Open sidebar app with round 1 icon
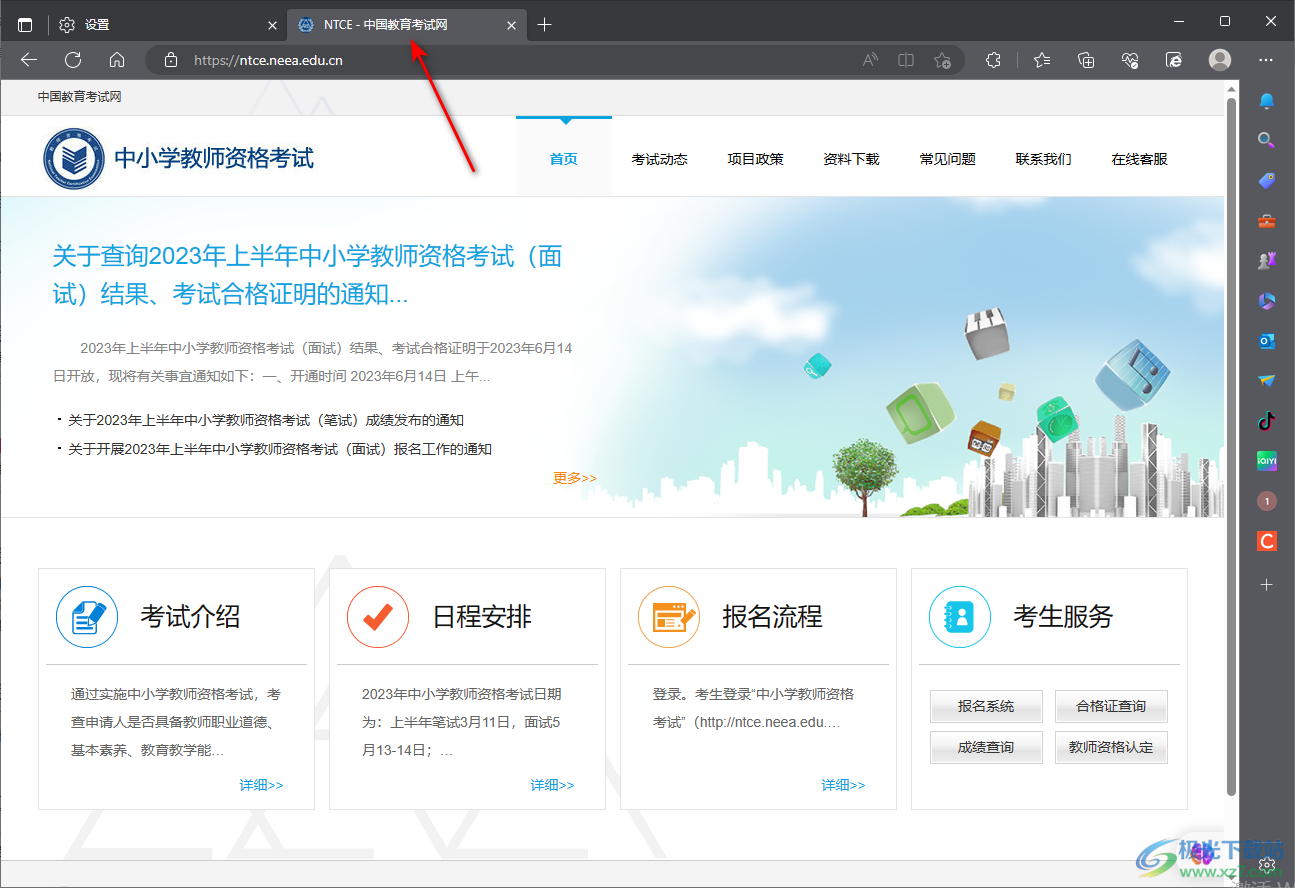1295x888 pixels. point(1267,501)
